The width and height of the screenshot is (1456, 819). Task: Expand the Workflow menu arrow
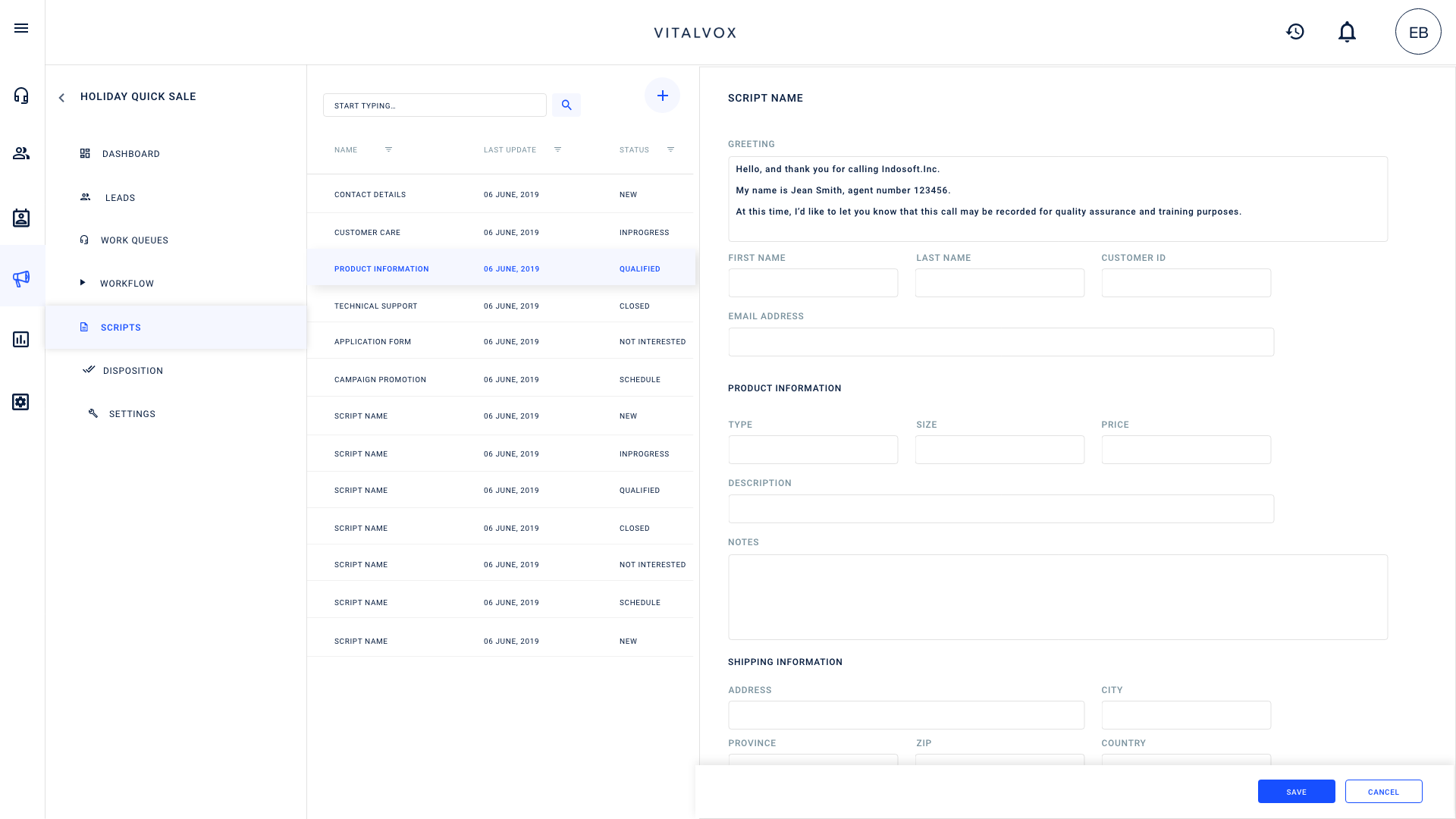tap(83, 283)
